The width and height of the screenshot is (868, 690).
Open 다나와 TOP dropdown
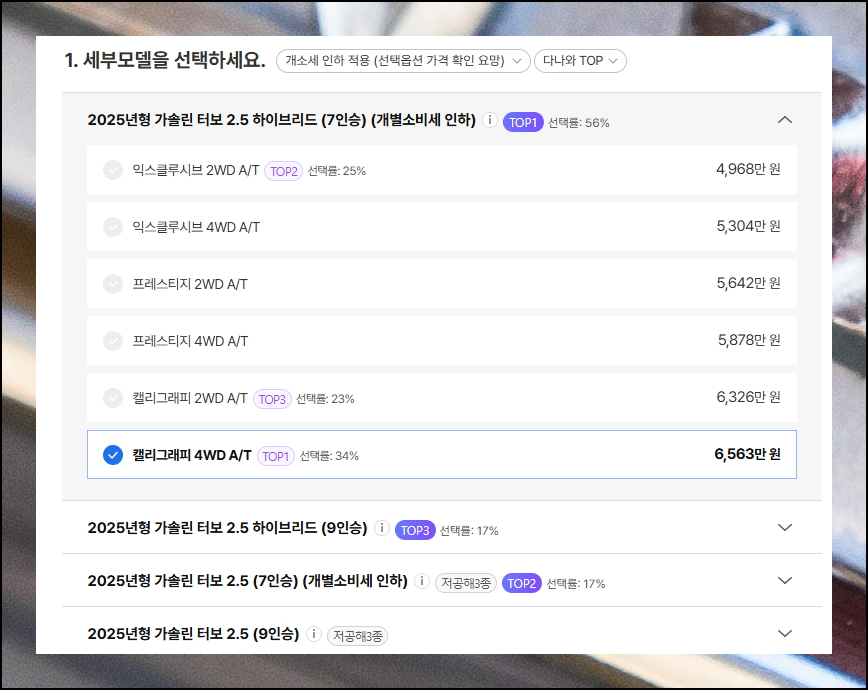(x=580, y=61)
